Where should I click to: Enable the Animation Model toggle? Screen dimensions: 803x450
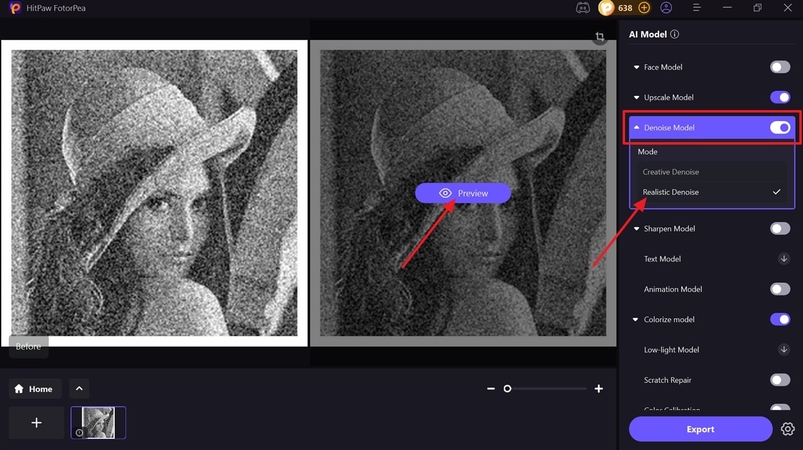click(780, 289)
